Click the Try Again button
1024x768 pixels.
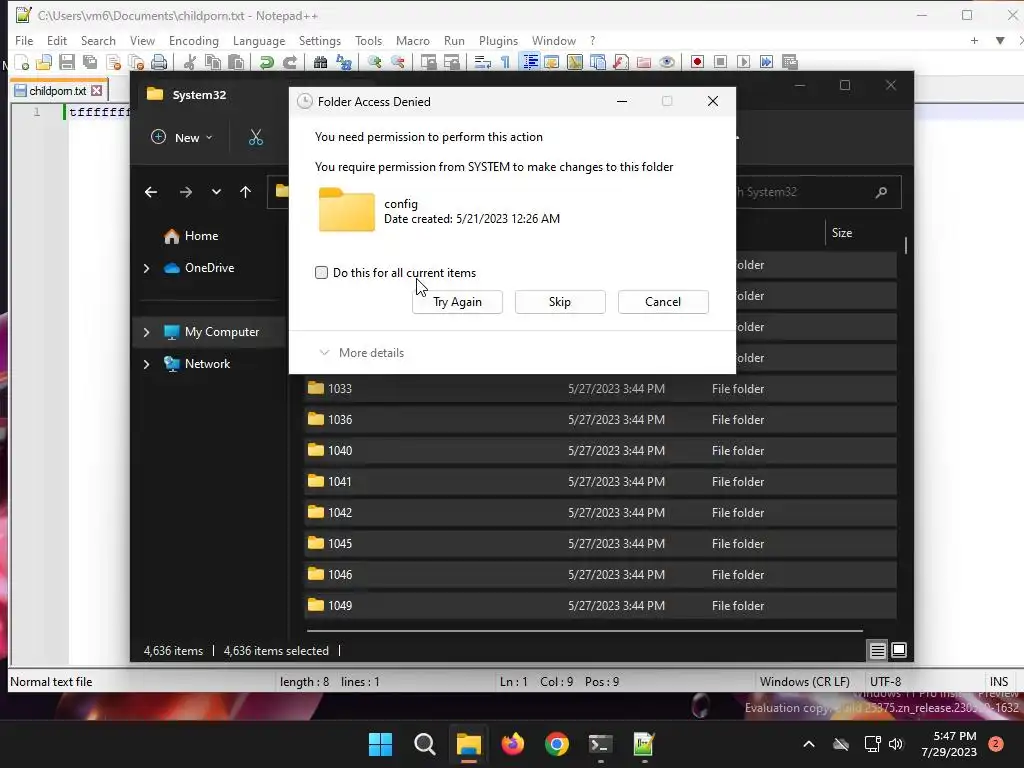(457, 302)
